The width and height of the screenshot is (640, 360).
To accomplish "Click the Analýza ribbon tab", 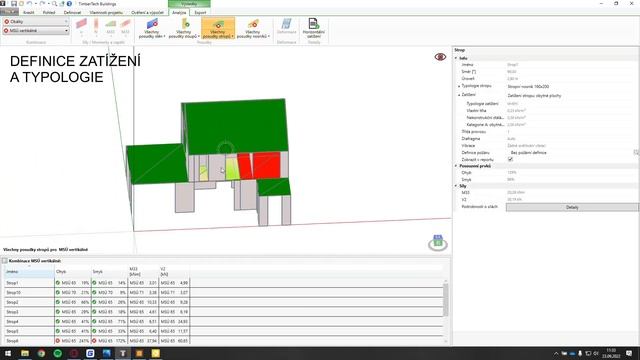I will click(179, 13).
